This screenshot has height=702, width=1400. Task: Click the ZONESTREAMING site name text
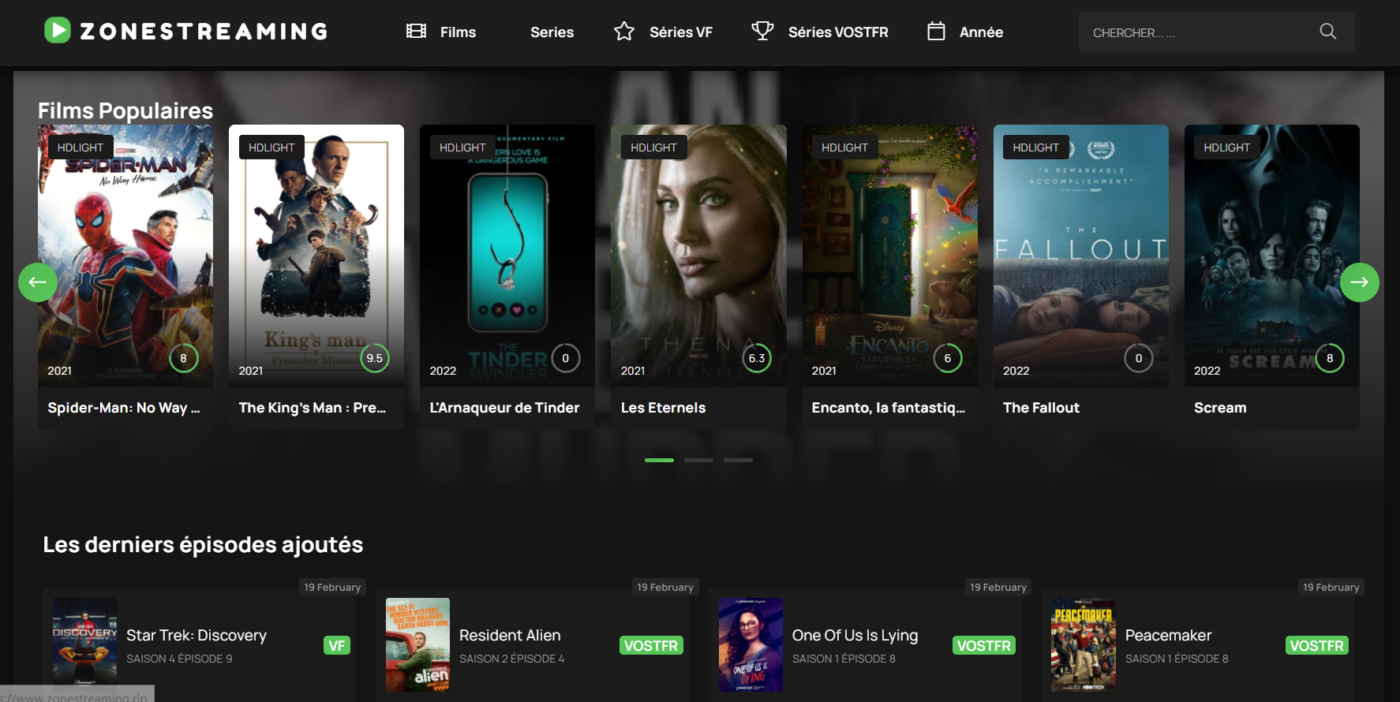(x=203, y=31)
